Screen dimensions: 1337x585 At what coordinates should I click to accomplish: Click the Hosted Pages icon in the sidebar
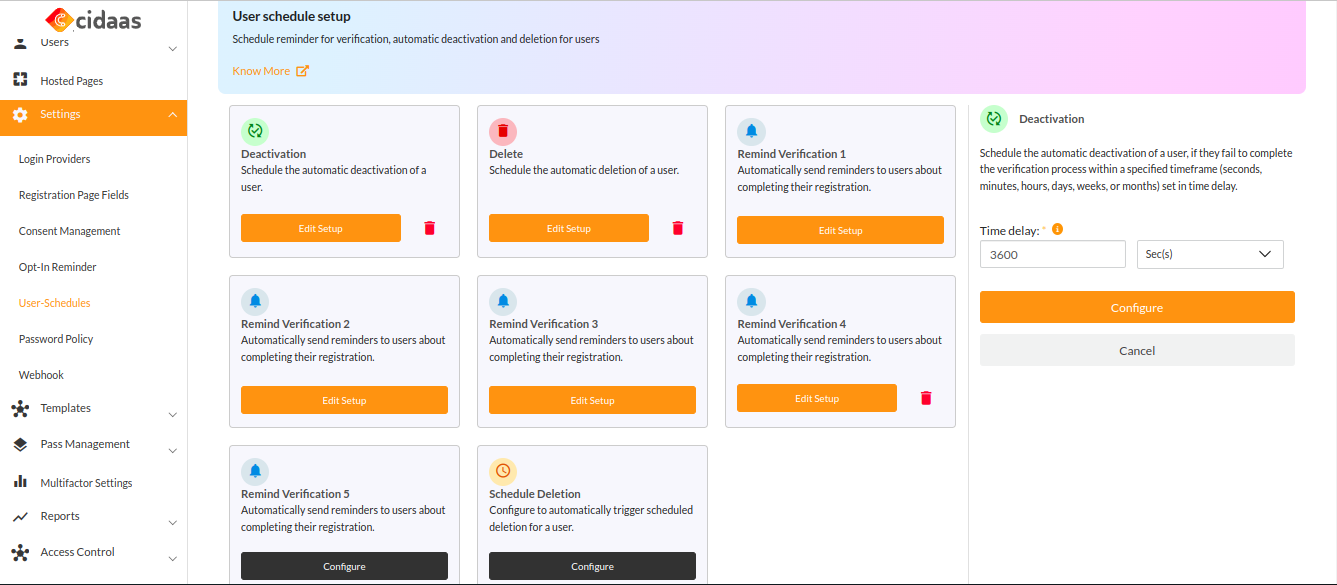coord(21,79)
